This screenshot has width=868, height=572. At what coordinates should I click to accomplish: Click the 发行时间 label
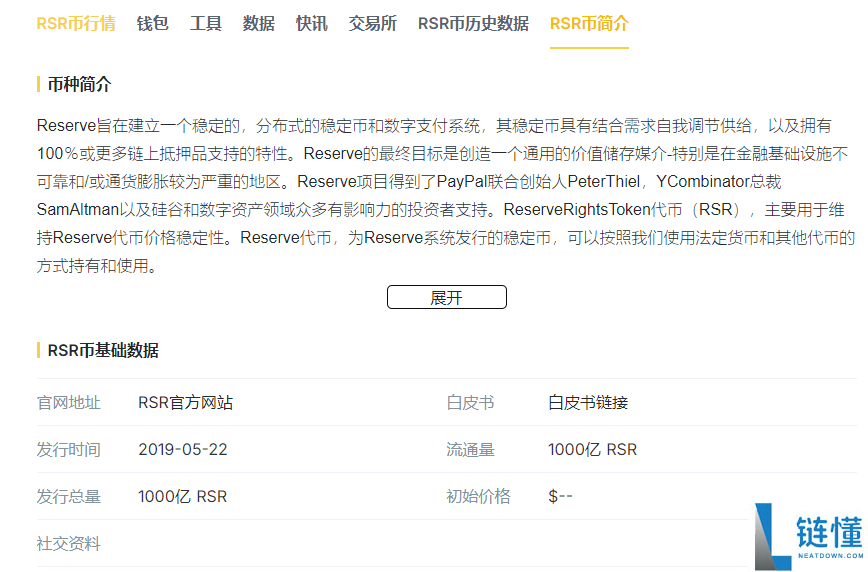[x=69, y=450]
